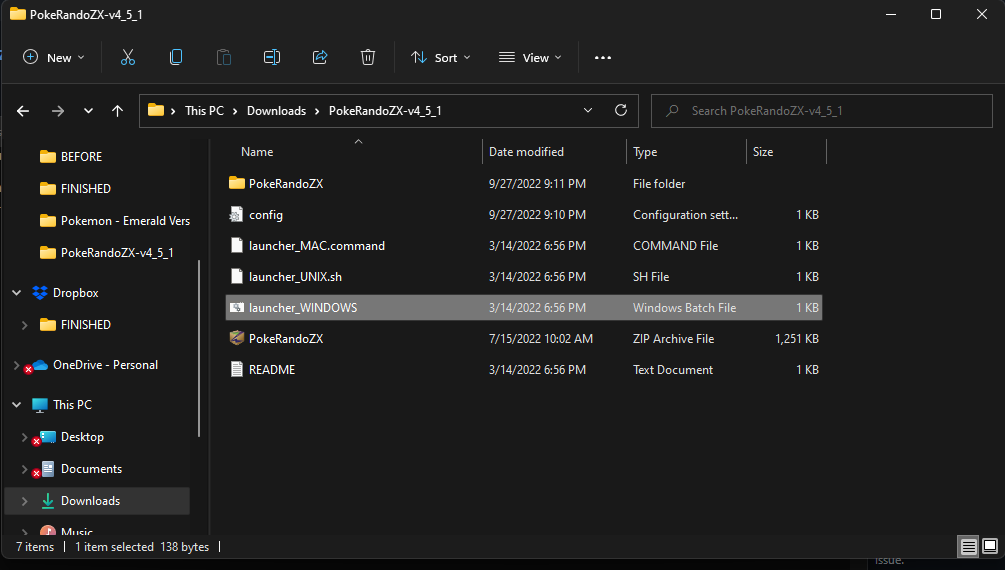Click the search magnifier icon

pos(672,111)
